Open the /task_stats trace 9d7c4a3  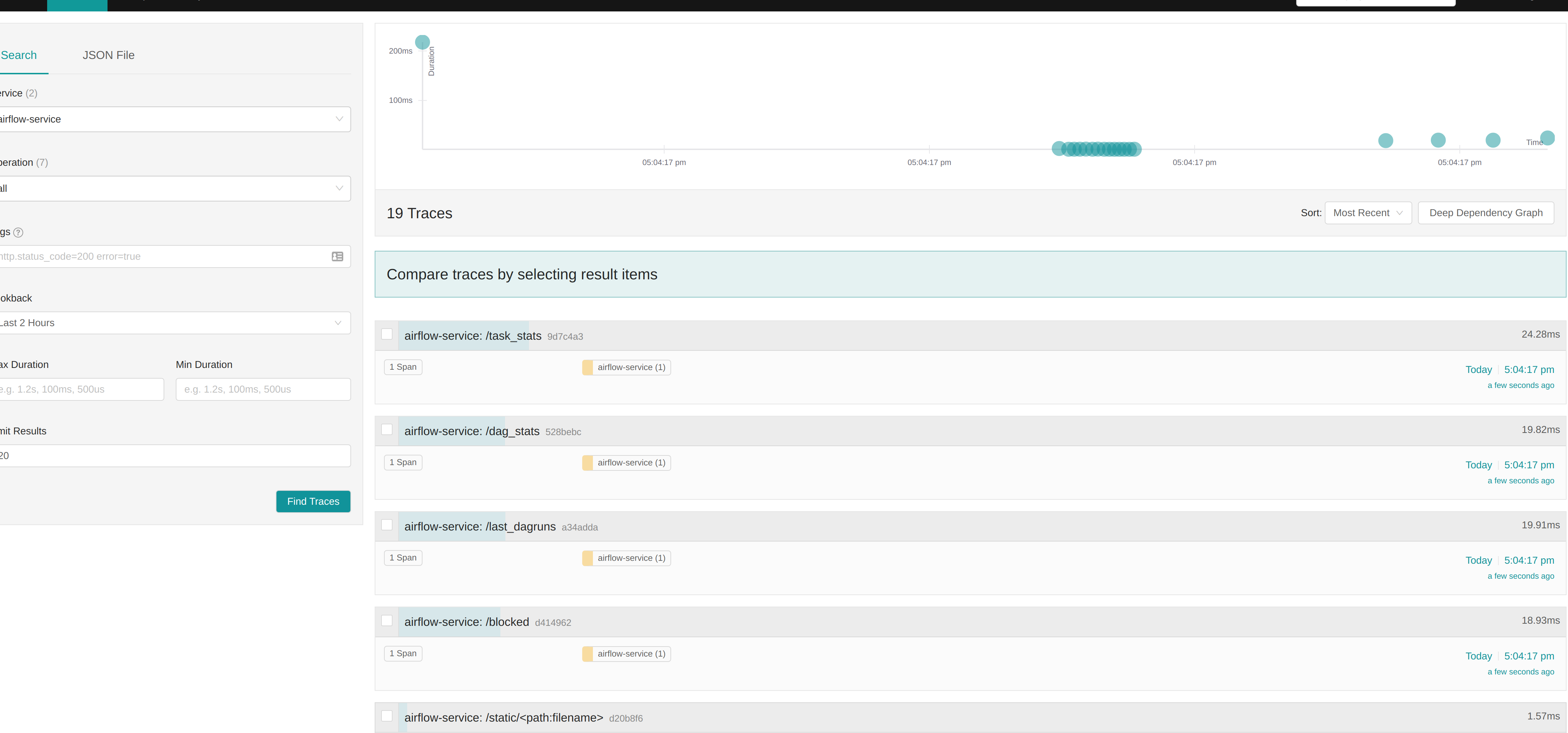click(x=472, y=336)
